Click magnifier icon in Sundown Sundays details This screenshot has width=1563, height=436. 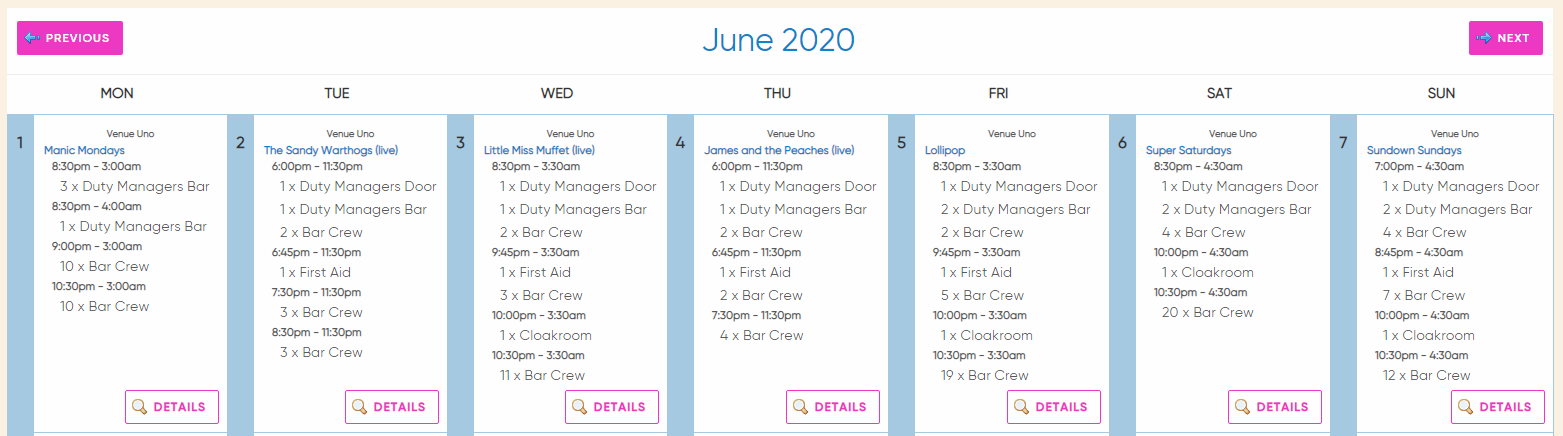tap(1466, 407)
